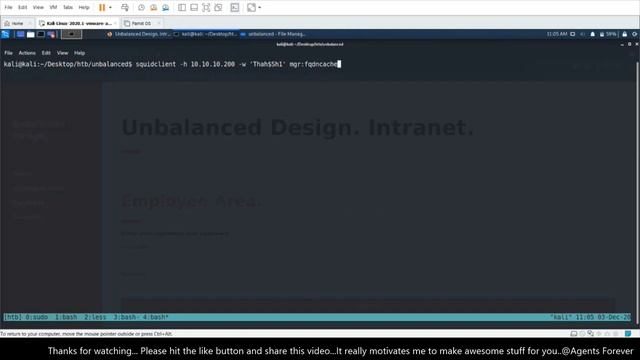
Task: Open terminal Actions menu
Action: point(27,53)
